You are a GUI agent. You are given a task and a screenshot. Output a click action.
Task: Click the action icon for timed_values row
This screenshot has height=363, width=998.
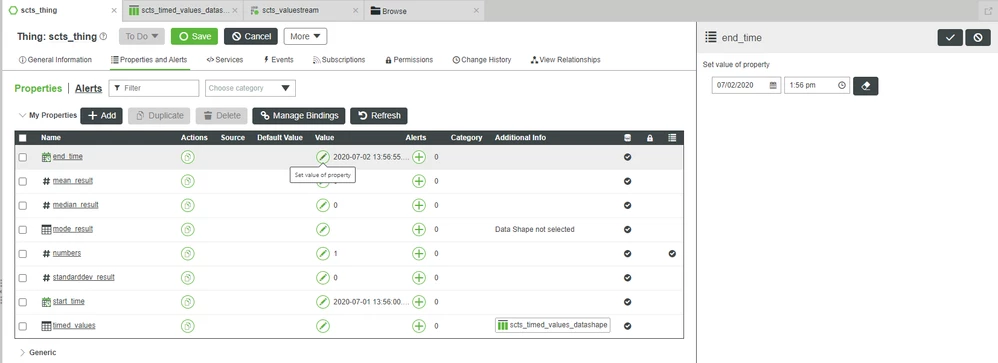coord(188,326)
